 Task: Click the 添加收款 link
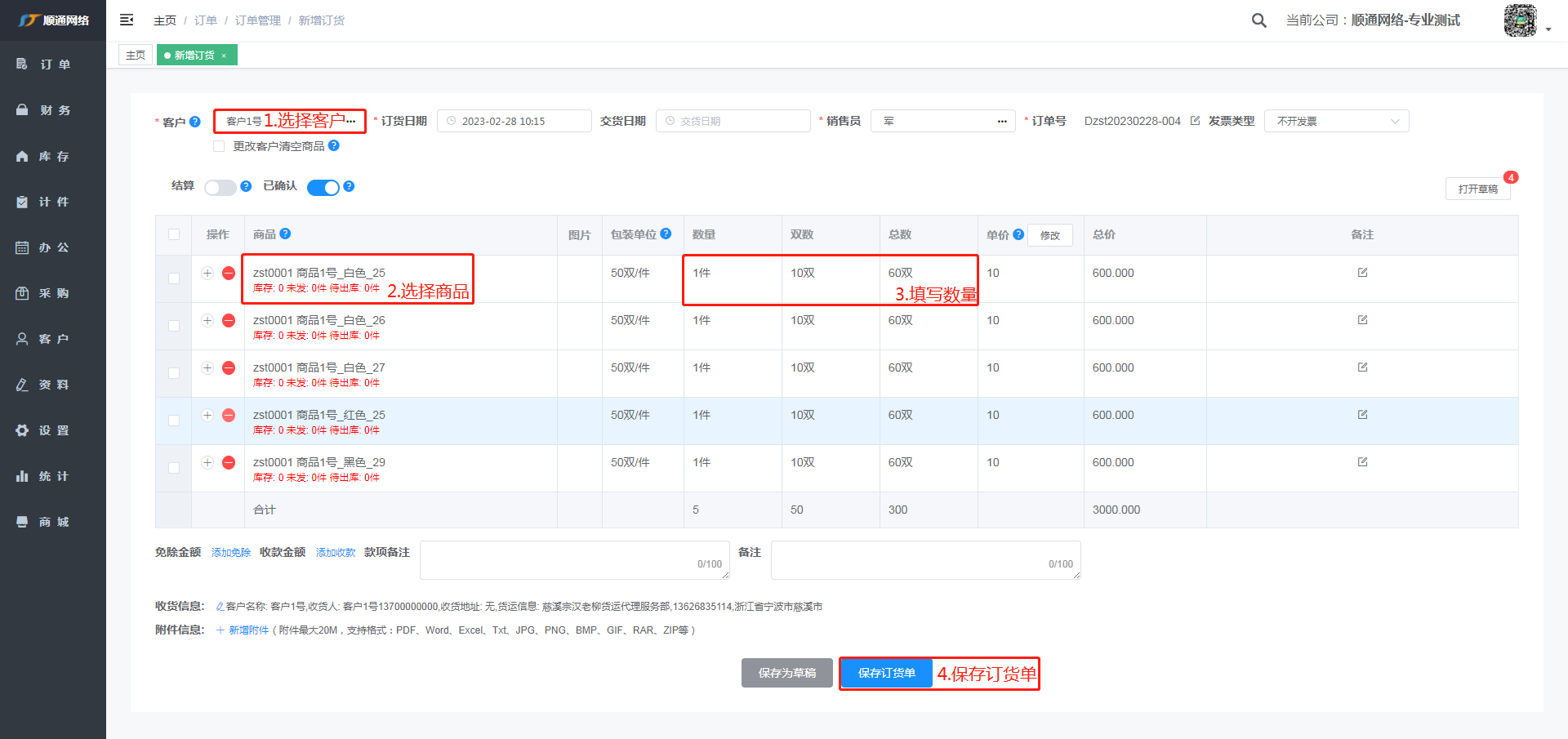click(336, 553)
